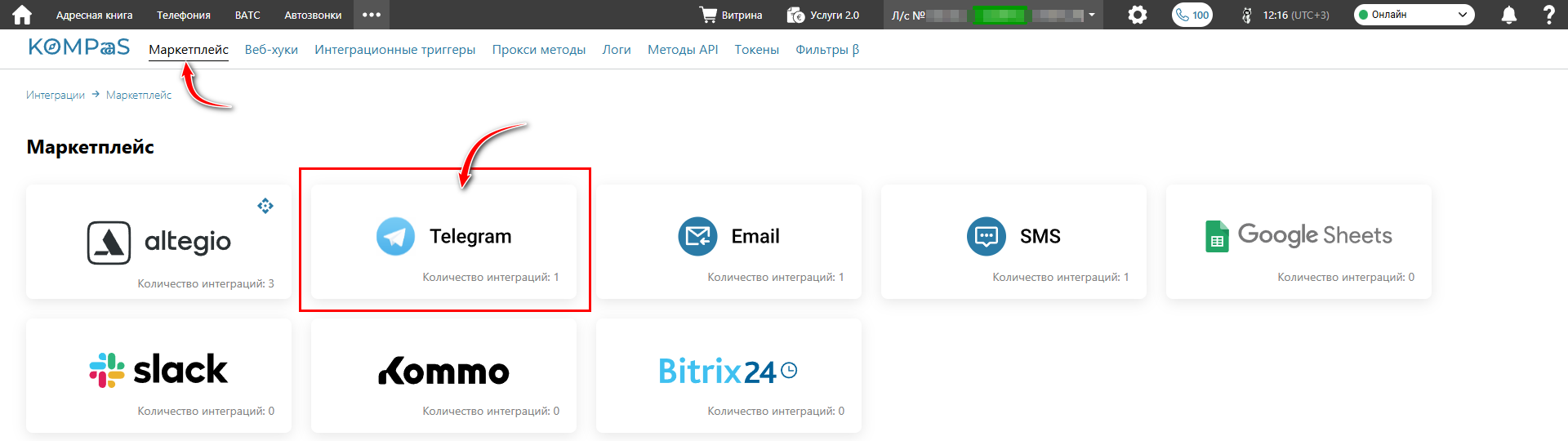Open the Bitrix24 integration card

click(x=728, y=376)
